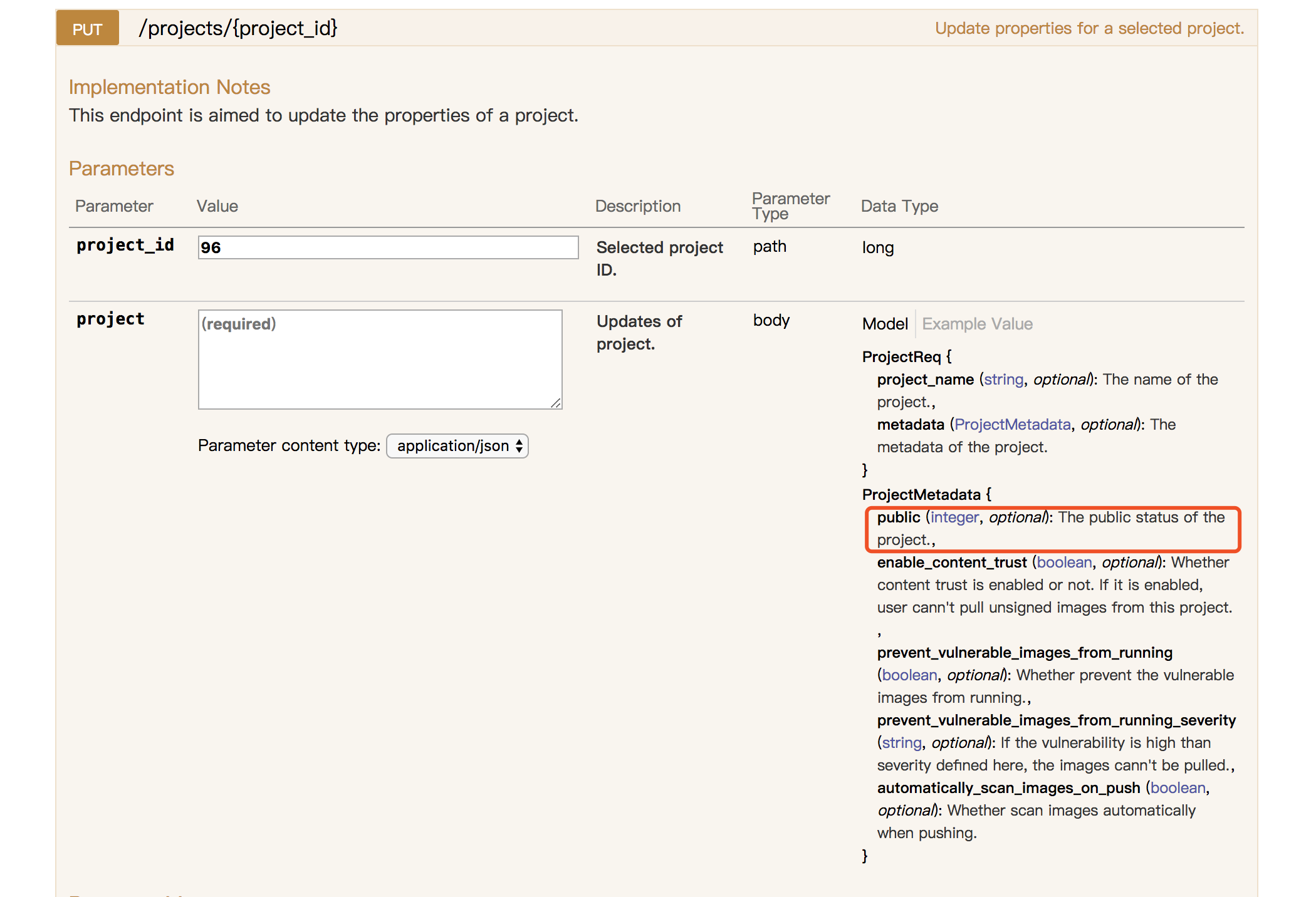This screenshot has width=1316, height=897.
Task: Click 'boolean' type under prevent_vulnerable_images_from_running
Action: [x=909, y=675]
